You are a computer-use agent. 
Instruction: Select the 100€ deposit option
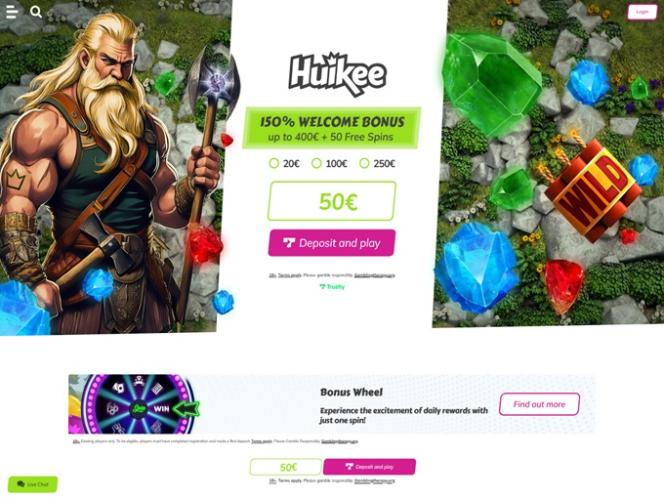pyautogui.click(x=329, y=164)
